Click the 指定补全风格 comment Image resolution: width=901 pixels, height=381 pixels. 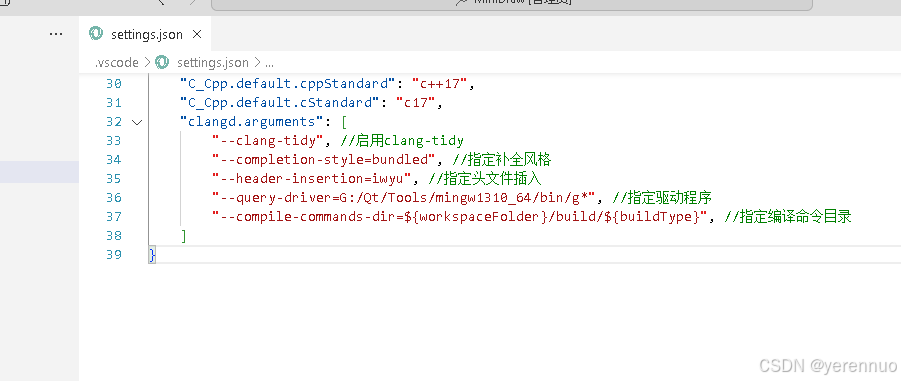[502, 160]
